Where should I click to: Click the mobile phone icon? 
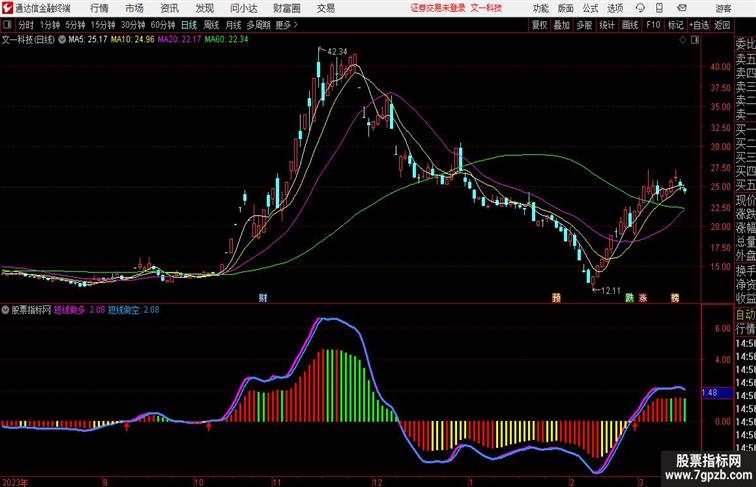point(659,8)
